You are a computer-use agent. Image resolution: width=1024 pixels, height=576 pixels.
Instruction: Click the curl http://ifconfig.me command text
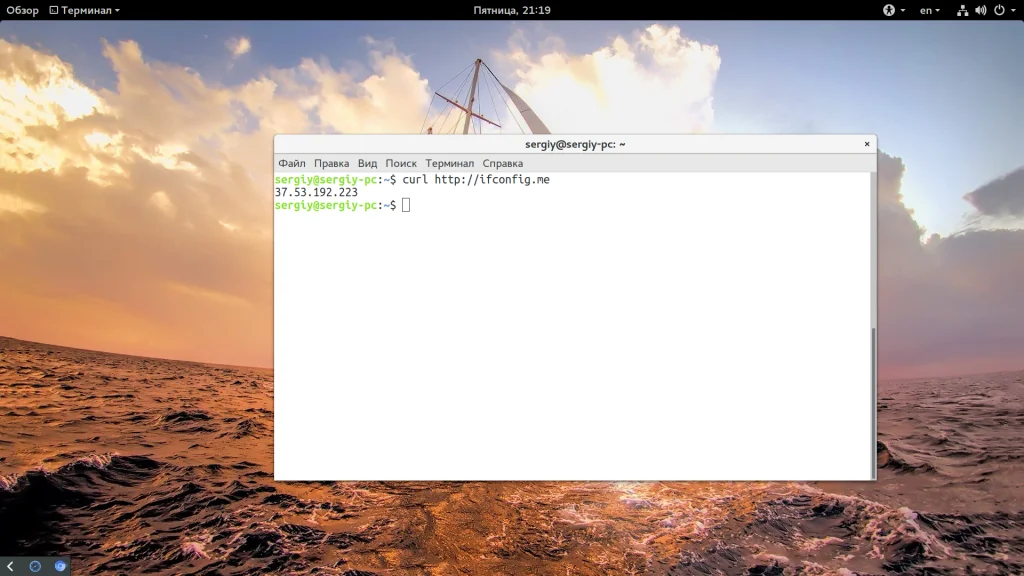click(x=475, y=180)
